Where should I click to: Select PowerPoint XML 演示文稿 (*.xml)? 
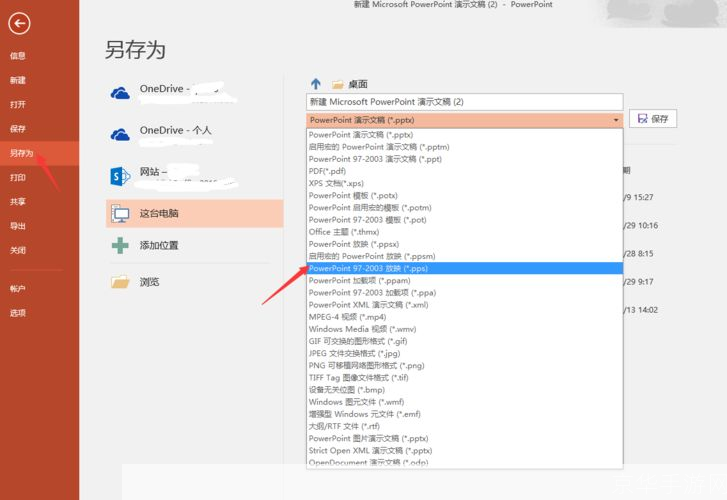465,305
